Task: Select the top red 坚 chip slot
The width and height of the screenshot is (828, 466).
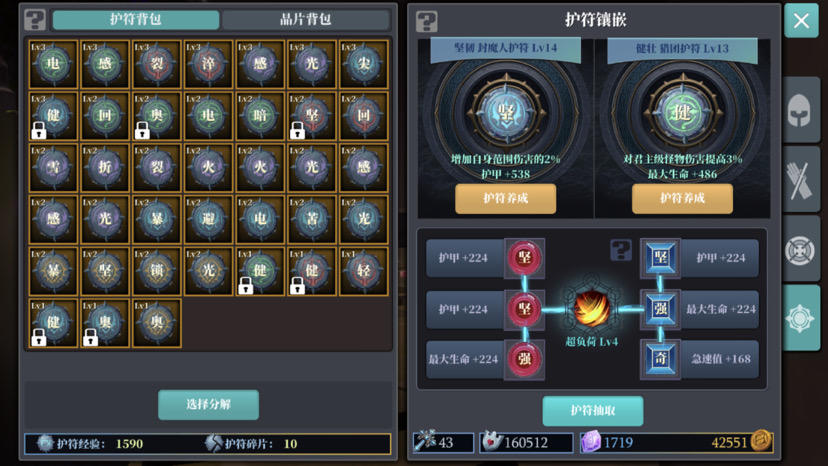Action: [524, 258]
